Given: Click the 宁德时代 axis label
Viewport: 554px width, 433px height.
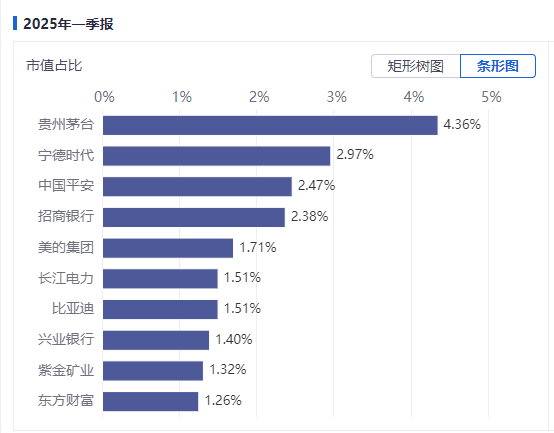Looking at the screenshot, I should point(66,155).
